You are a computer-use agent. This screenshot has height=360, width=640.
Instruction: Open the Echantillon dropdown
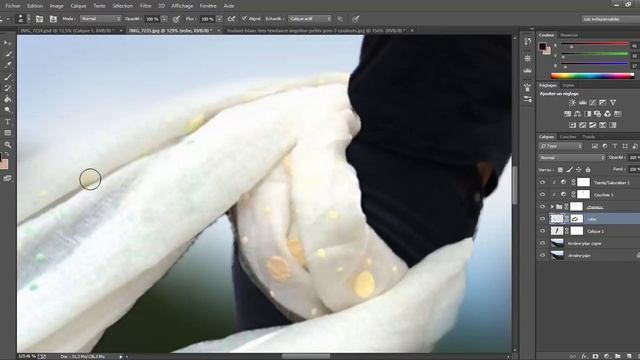point(310,19)
